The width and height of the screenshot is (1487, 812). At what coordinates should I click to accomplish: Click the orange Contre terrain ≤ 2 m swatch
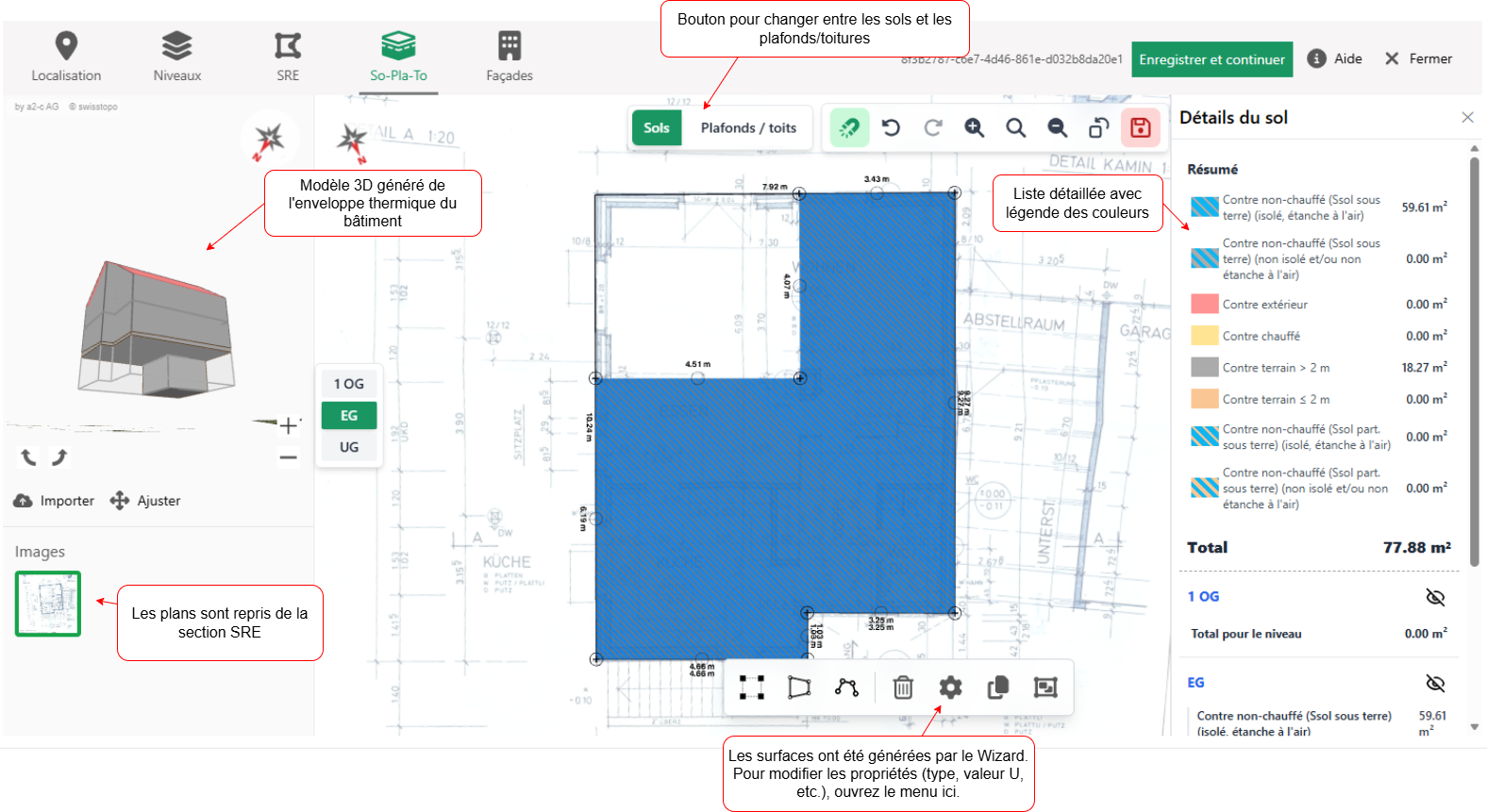point(1205,398)
